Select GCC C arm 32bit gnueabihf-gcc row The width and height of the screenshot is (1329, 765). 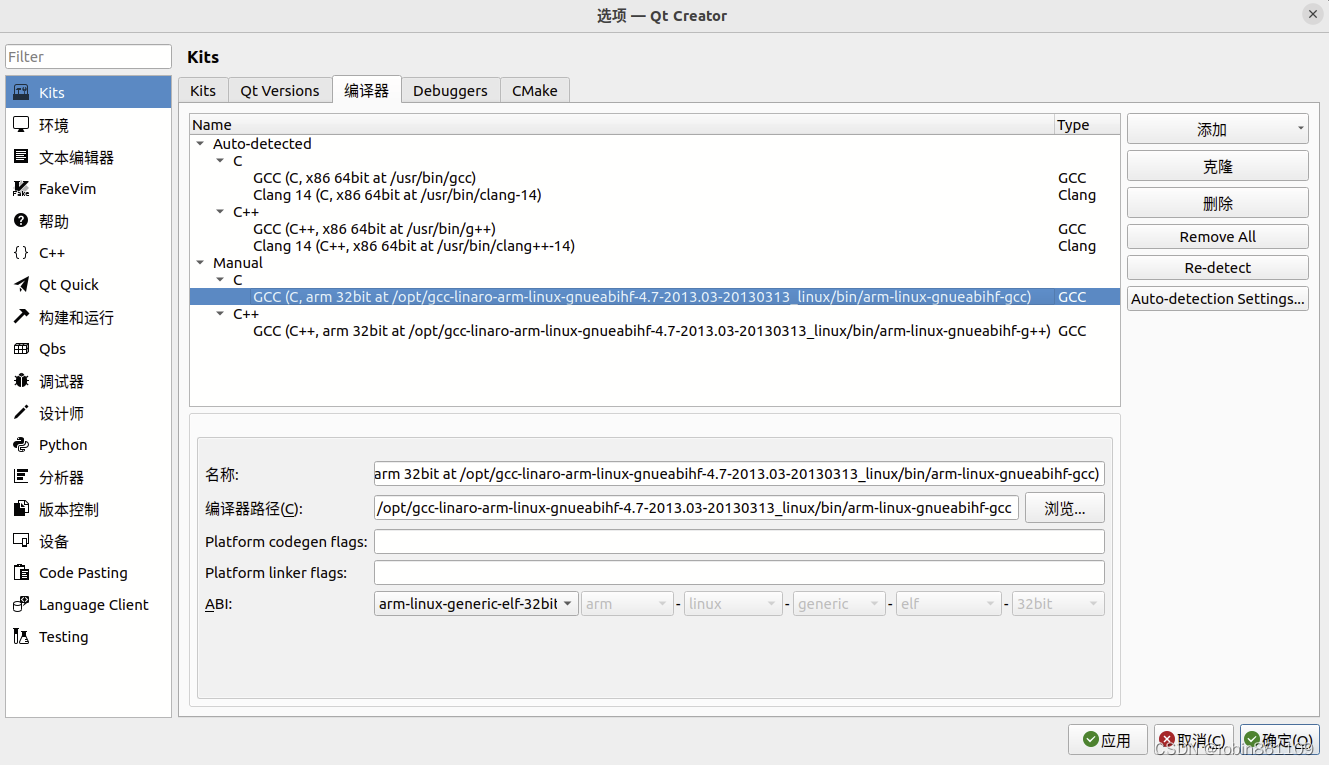(655, 297)
